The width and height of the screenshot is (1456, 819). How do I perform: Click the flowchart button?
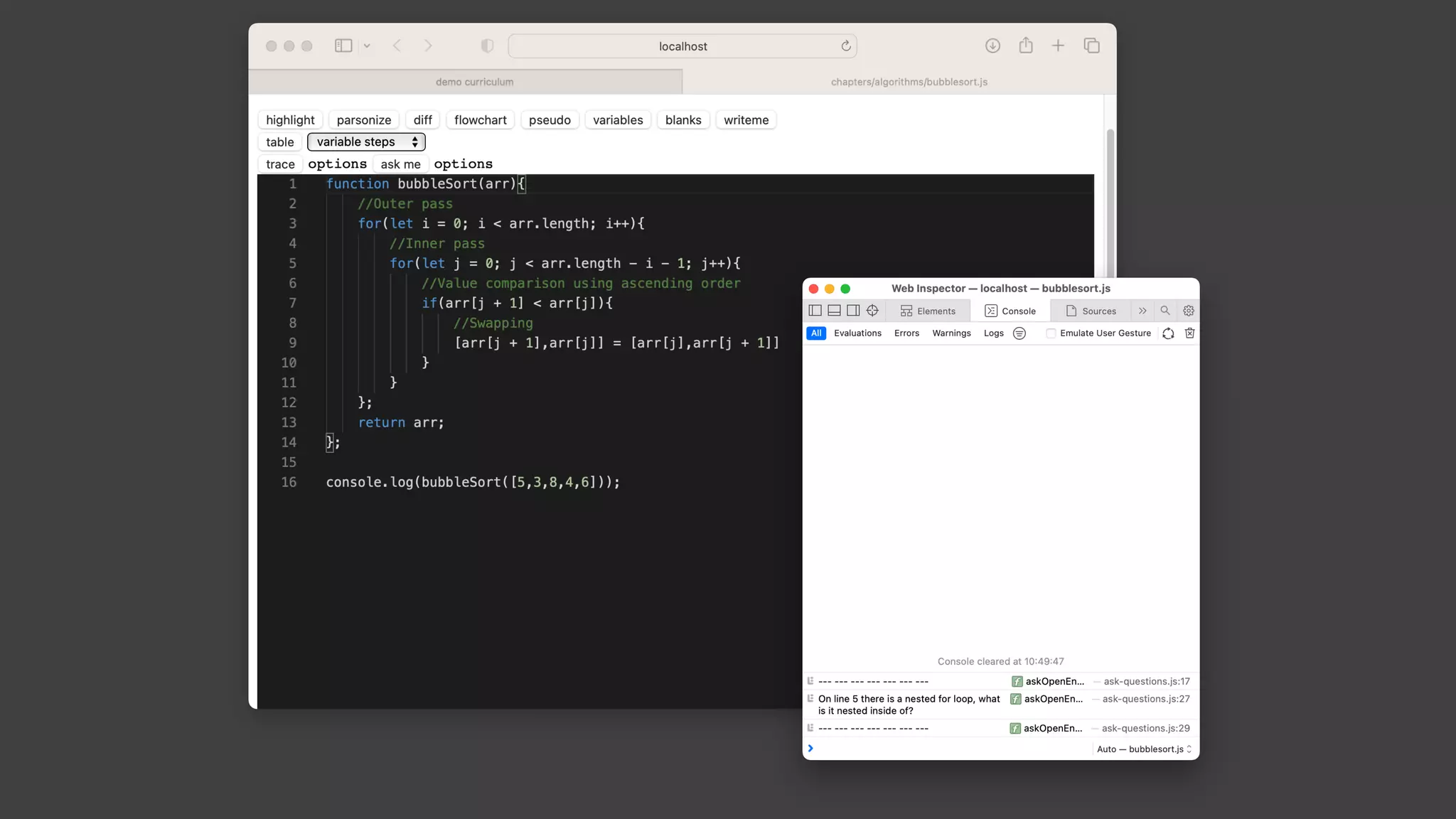[x=480, y=120]
